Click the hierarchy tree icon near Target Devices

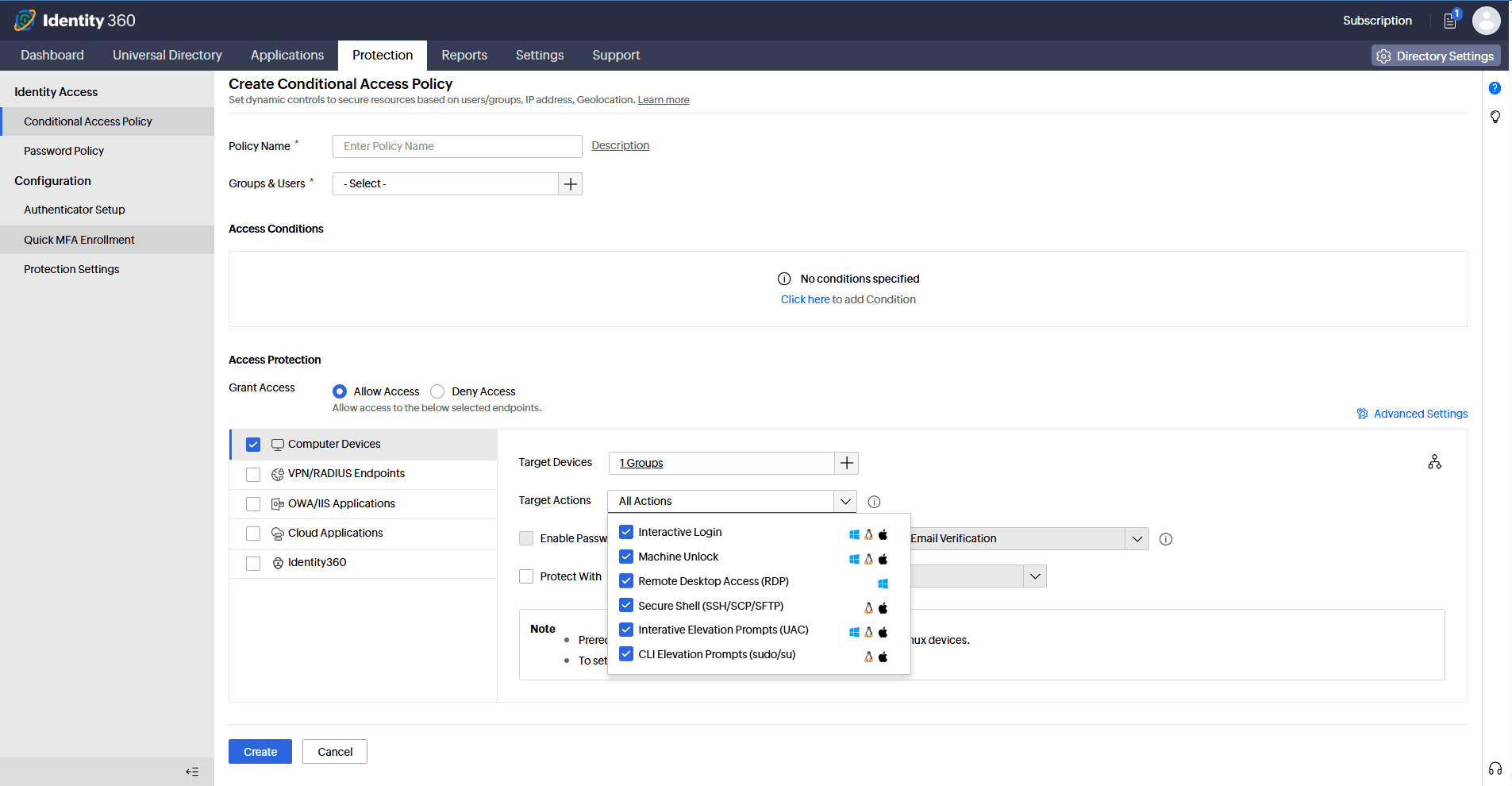(x=1434, y=462)
